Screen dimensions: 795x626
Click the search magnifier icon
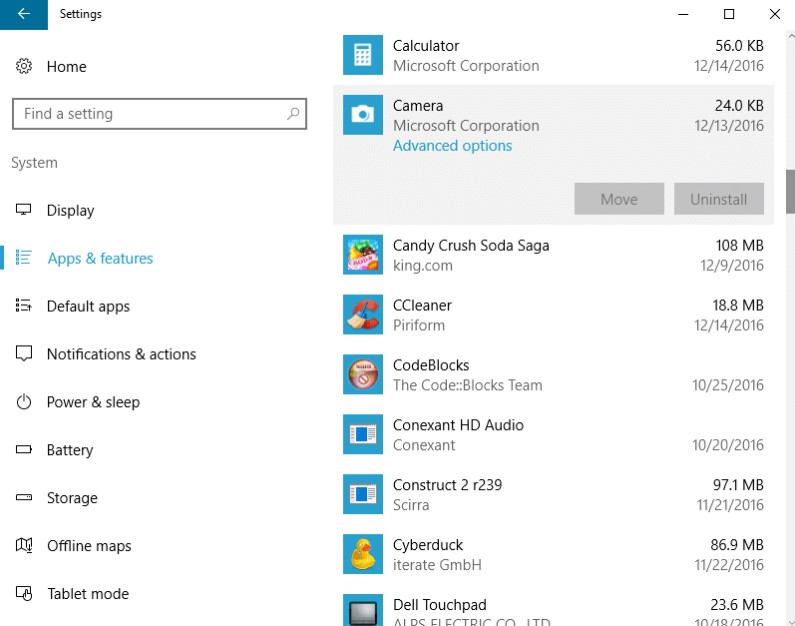293,114
